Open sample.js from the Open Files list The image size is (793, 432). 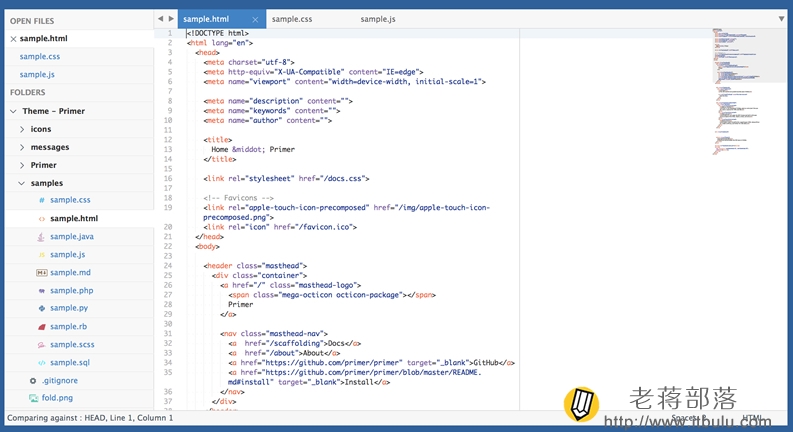click(37, 74)
